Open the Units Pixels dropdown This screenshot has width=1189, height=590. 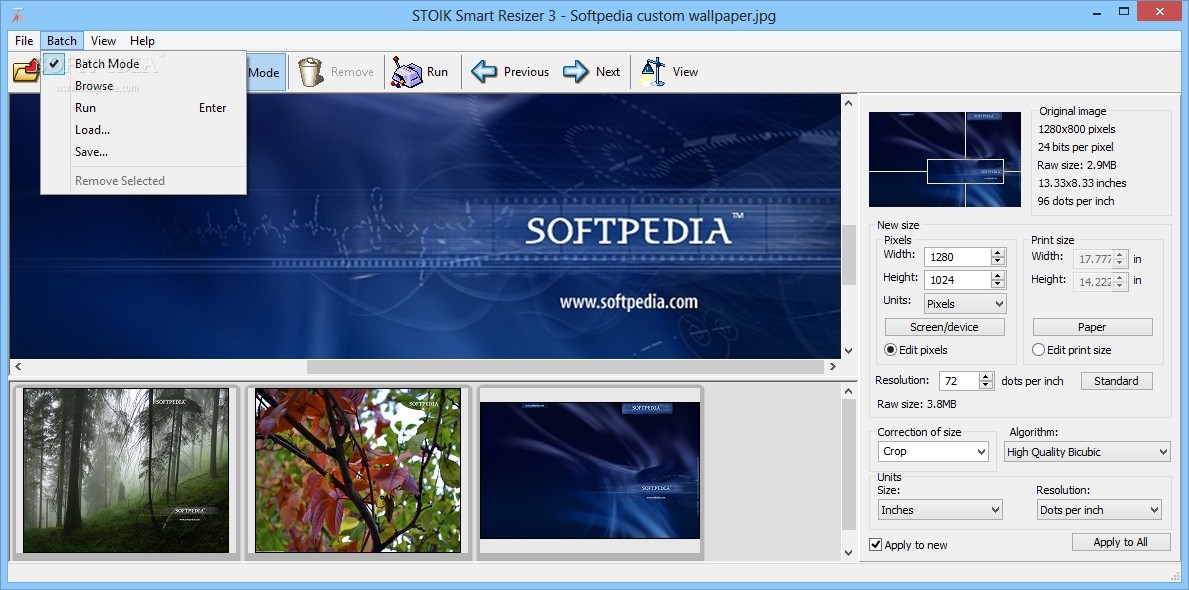click(965, 303)
